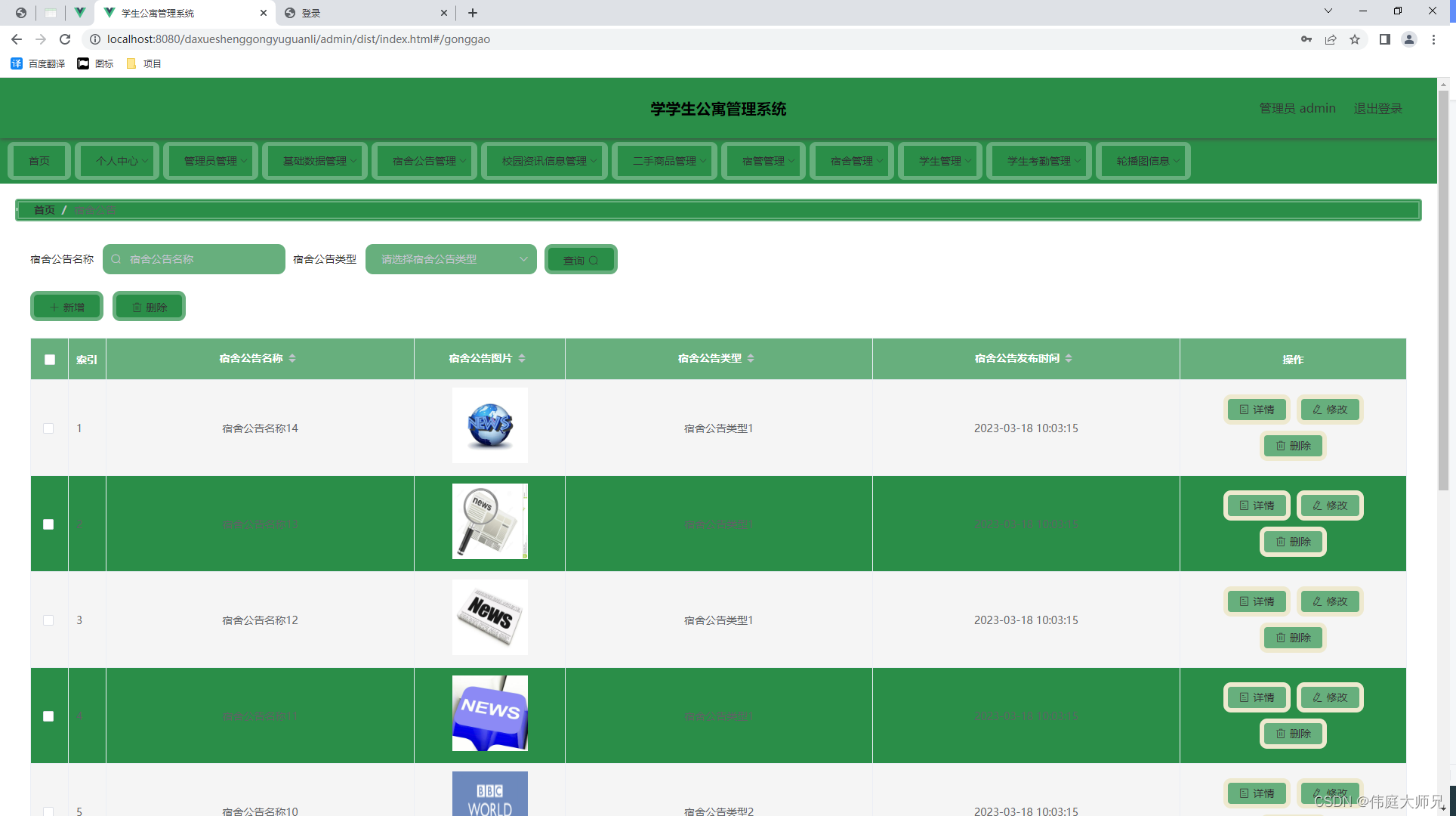Image resolution: width=1456 pixels, height=816 pixels.
Task: Expand the 管理员管理 menu
Action: (x=211, y=161)
